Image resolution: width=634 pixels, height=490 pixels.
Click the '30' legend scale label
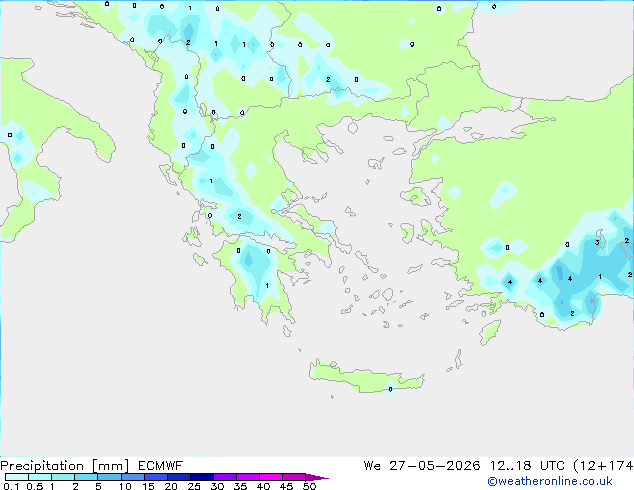pyautogui.click(x=218, y=486)
